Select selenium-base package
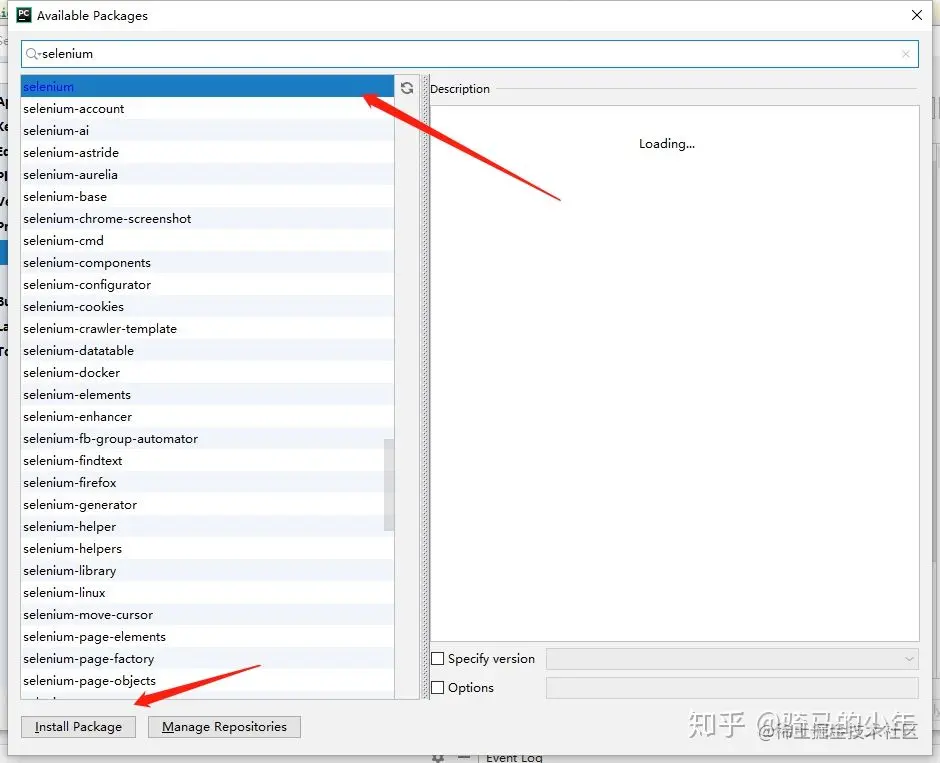 pyautogui.click(x=207, y=197)
